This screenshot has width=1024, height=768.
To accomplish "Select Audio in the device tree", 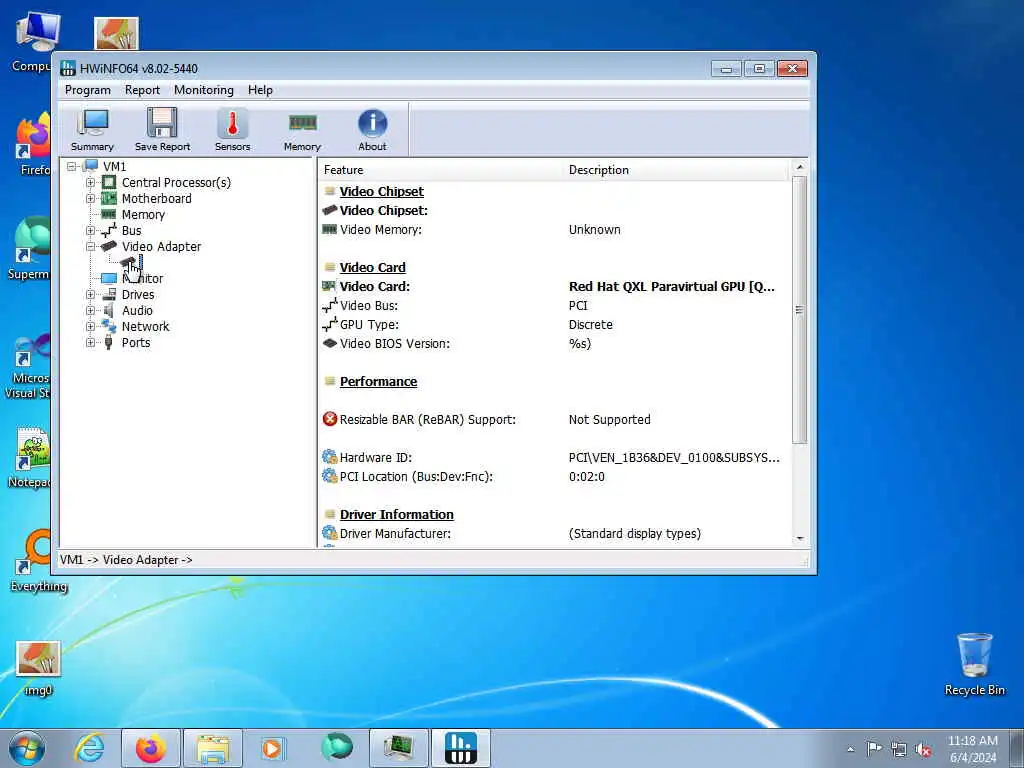I will click(137, 311).
